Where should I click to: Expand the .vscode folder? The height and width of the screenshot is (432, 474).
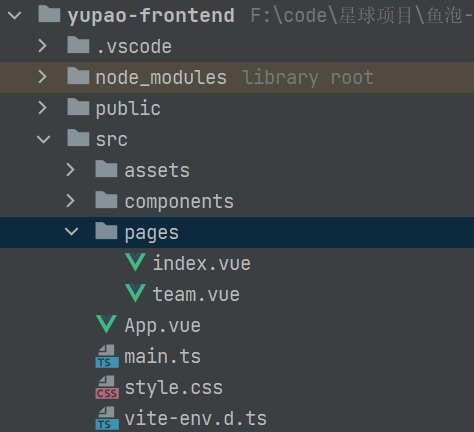(43, 46)
